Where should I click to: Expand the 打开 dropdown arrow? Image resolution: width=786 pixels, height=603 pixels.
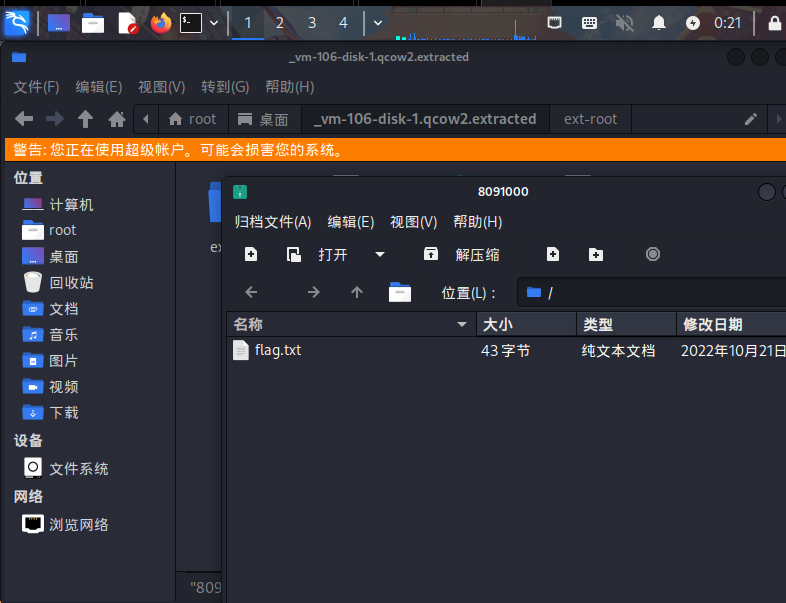380,254
